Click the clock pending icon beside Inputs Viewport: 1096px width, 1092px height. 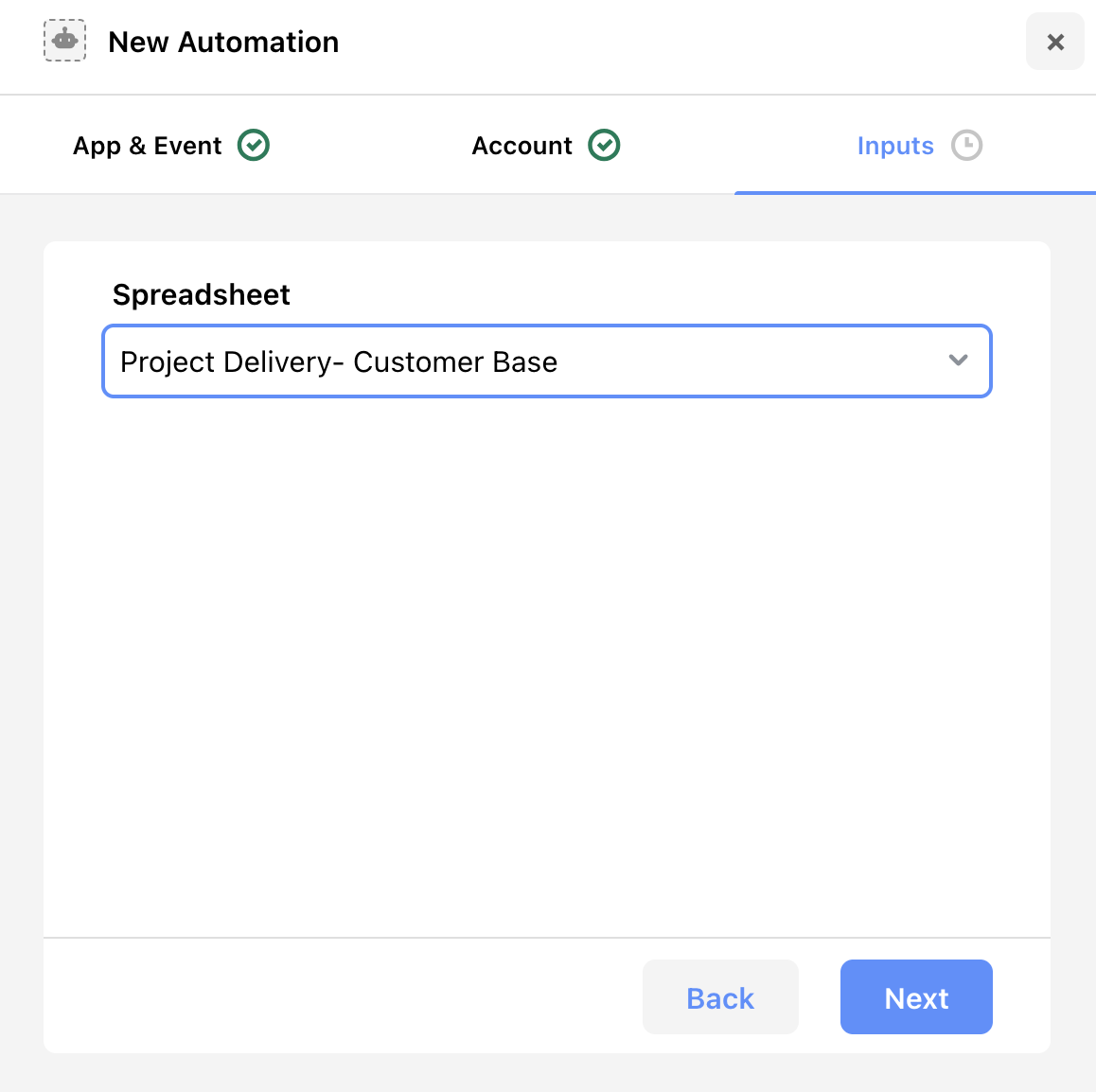(x=966, y=146)
